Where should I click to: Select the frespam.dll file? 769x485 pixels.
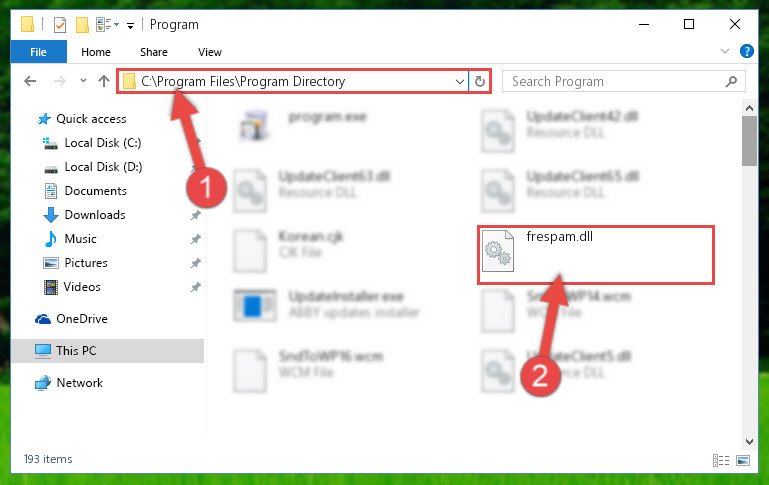click(x=595, y=255)
